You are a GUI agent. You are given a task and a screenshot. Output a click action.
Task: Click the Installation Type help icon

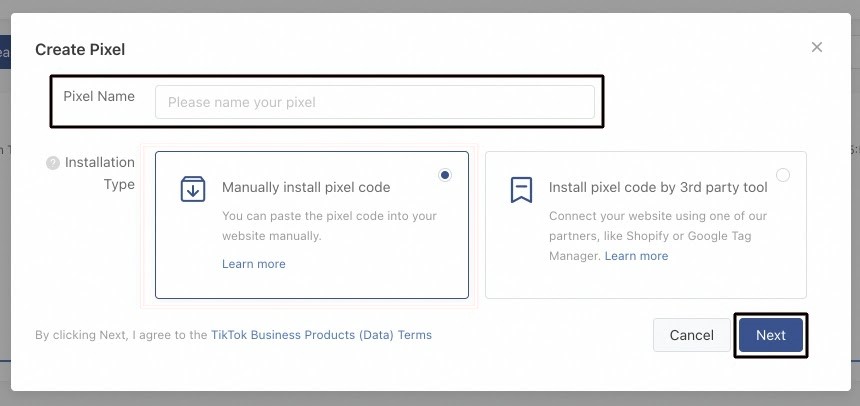coord(53,163)
